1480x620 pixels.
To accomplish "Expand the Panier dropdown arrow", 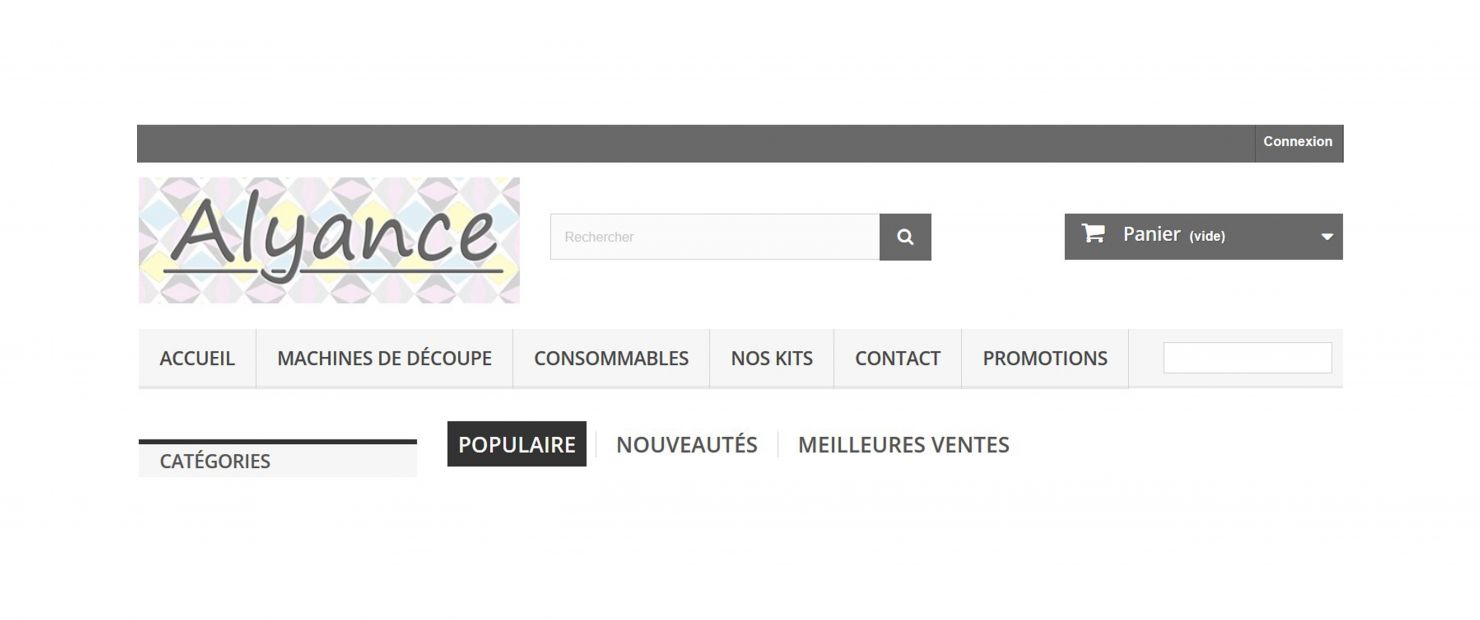I will [1327, 237].
